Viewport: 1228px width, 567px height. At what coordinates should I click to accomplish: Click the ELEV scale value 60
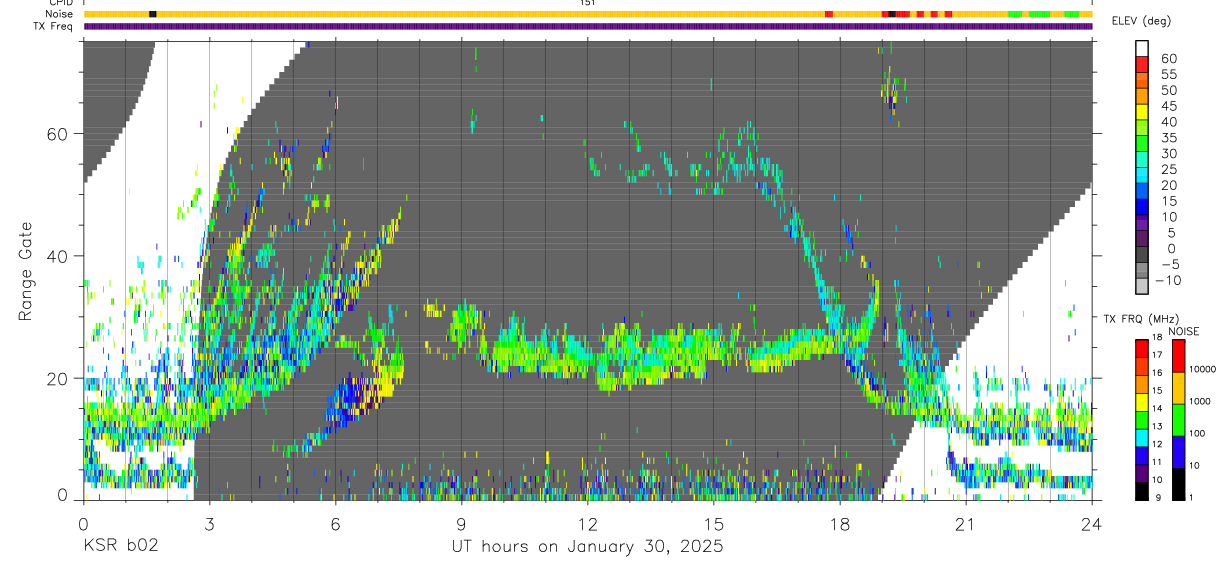[1168, 58]
